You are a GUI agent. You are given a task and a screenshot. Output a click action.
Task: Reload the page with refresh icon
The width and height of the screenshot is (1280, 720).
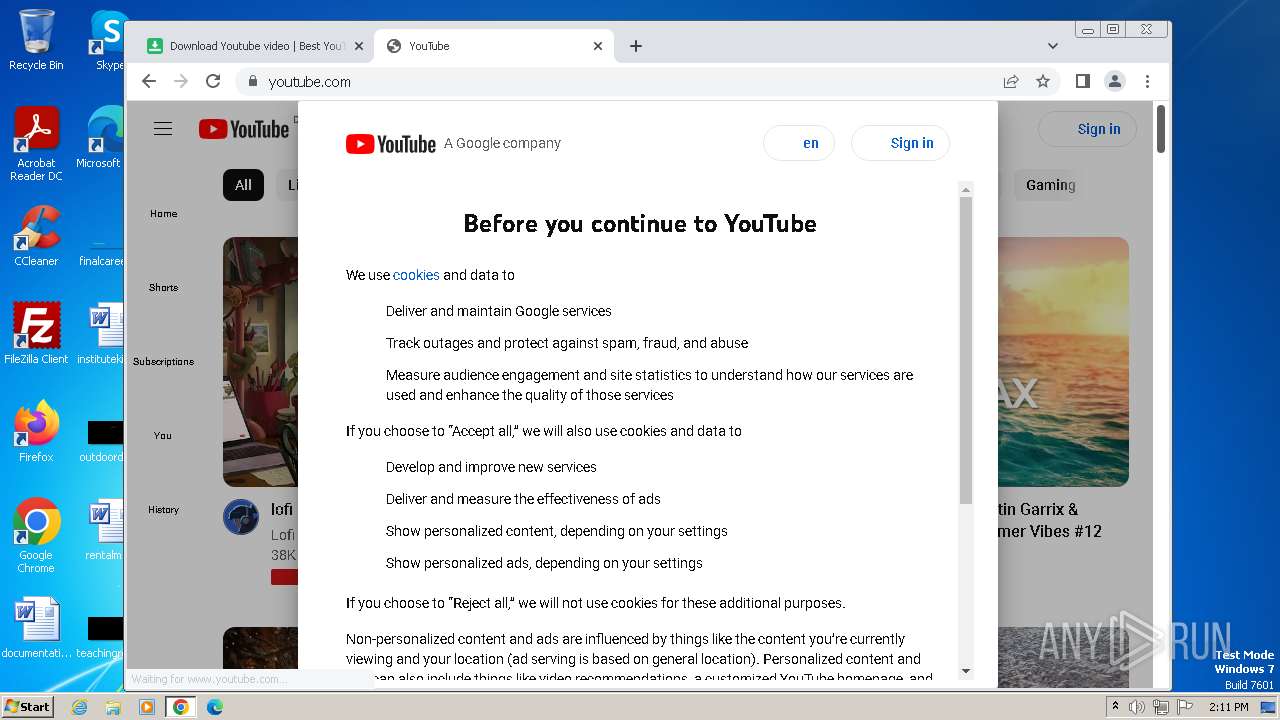(x=213, y=81)
